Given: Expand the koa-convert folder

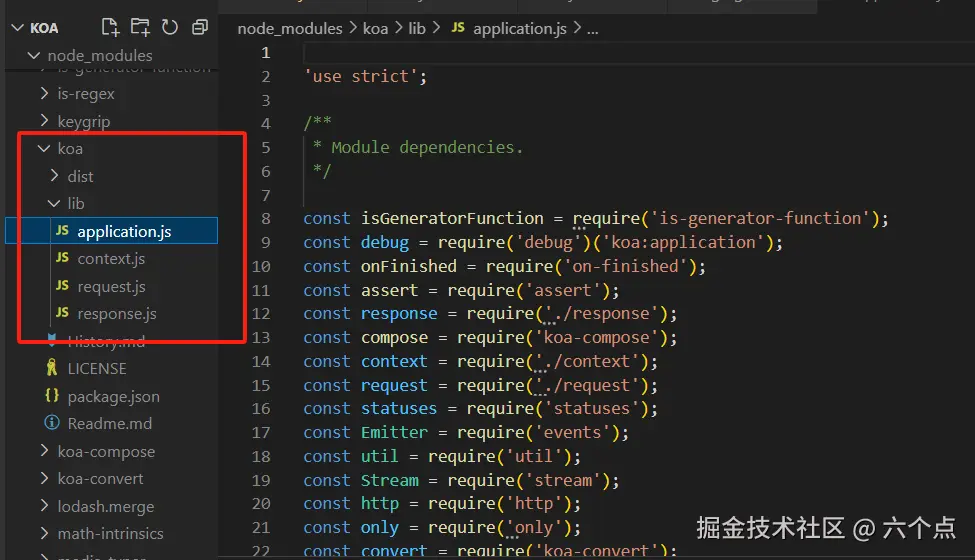Looking at the screenshot, I should point(44,479).
